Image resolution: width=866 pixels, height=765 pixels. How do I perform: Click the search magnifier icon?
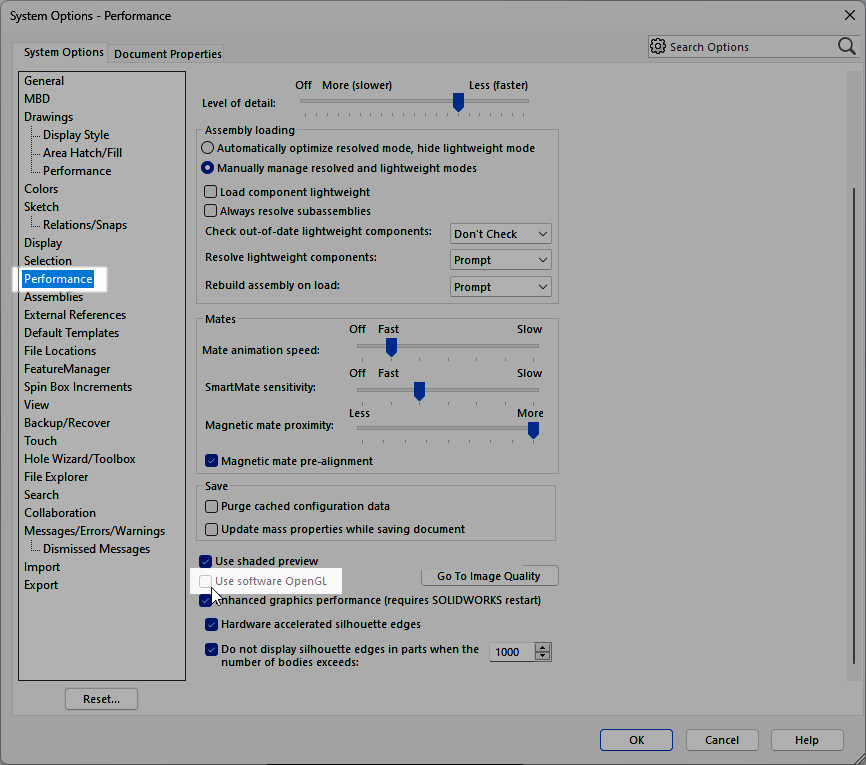coord(846,46)
